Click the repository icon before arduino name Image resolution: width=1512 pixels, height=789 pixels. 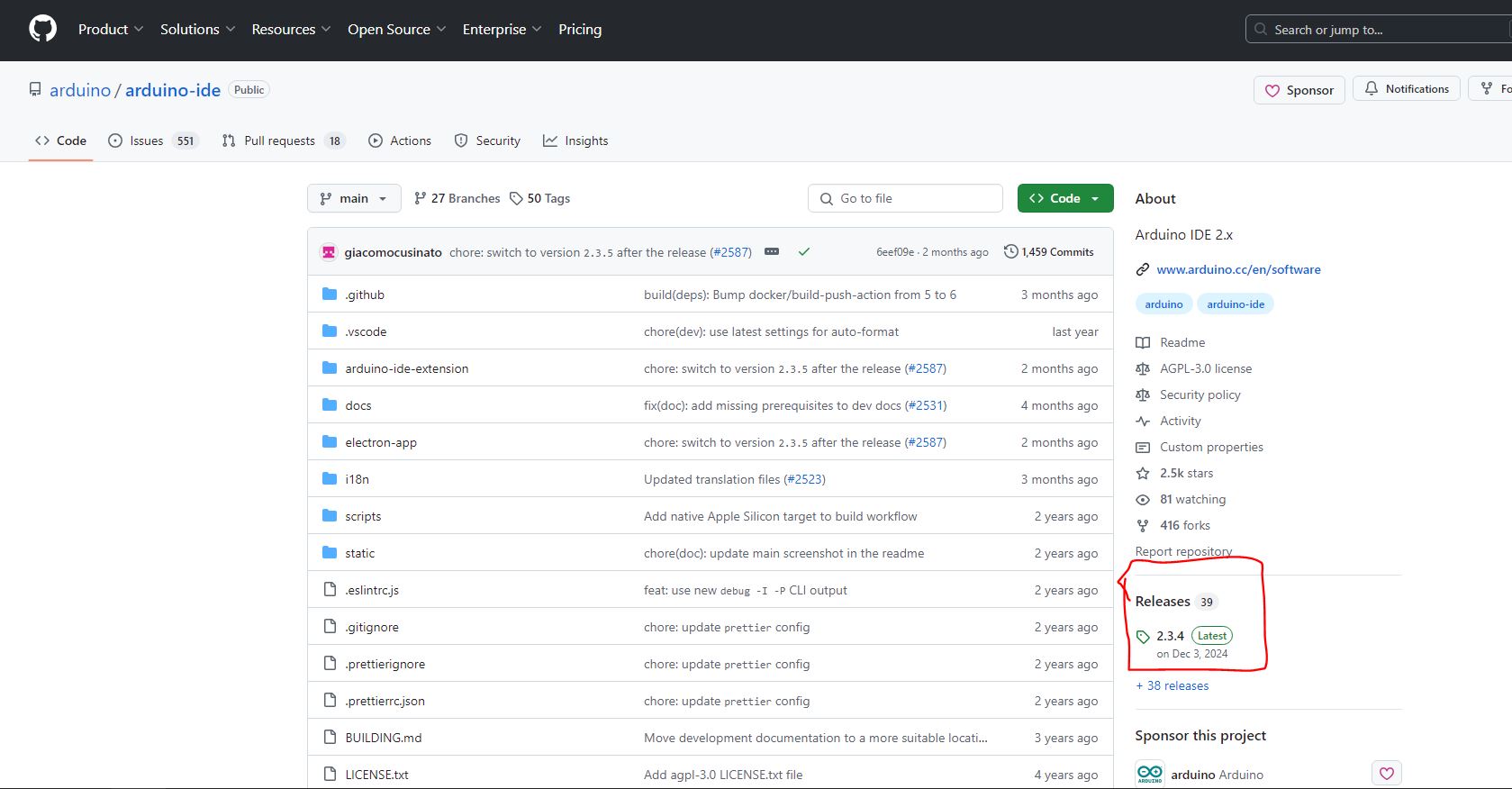[35, 90]
